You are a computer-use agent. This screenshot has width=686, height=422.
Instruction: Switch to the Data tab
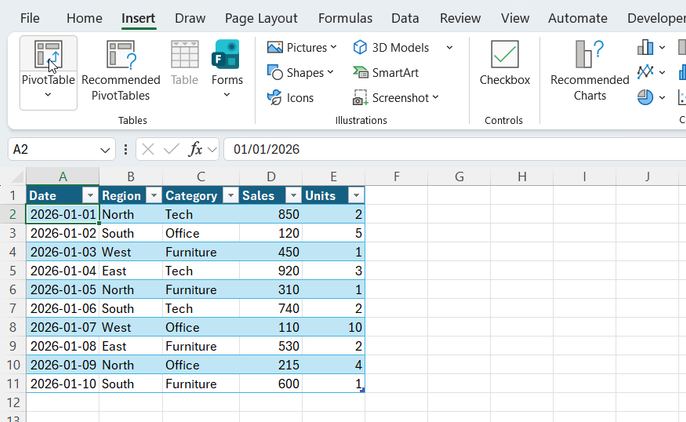pos(405,18)
